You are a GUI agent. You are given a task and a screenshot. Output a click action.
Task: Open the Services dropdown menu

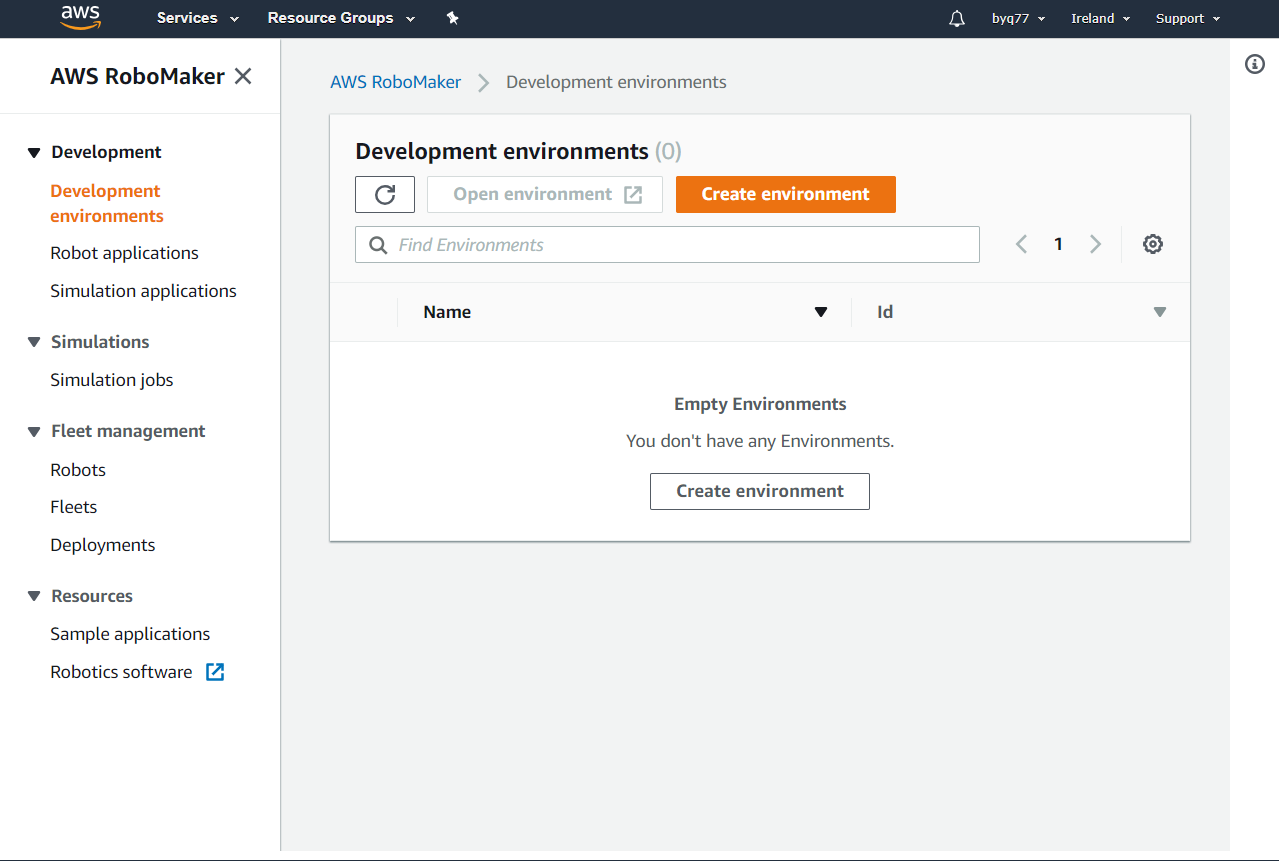(198, 18)
